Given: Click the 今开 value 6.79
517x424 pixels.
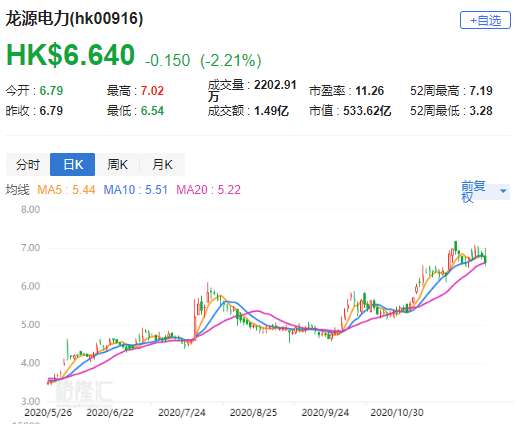Looking at the screenshot, I should 51,91.
